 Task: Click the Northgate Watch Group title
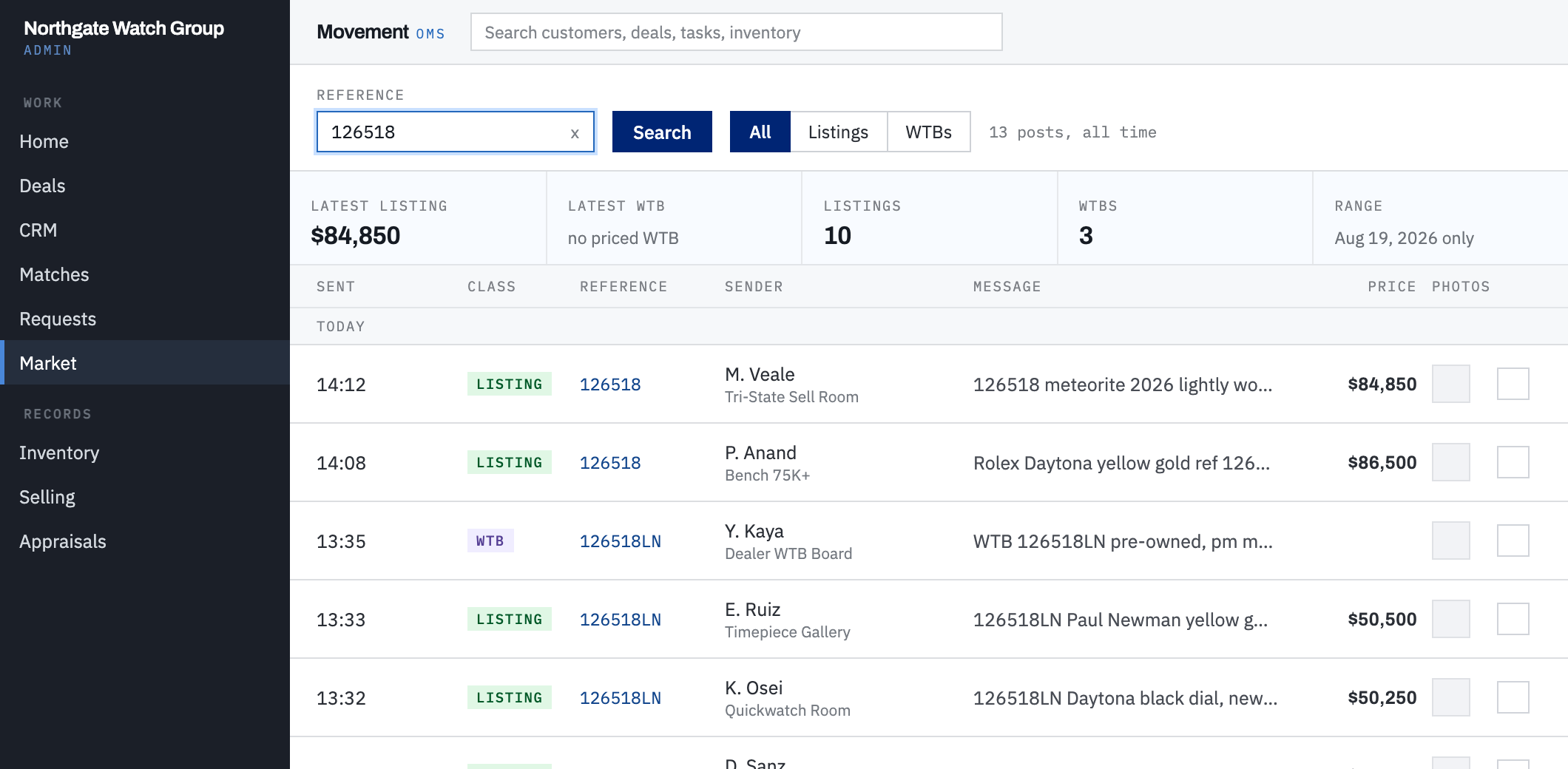124,28
